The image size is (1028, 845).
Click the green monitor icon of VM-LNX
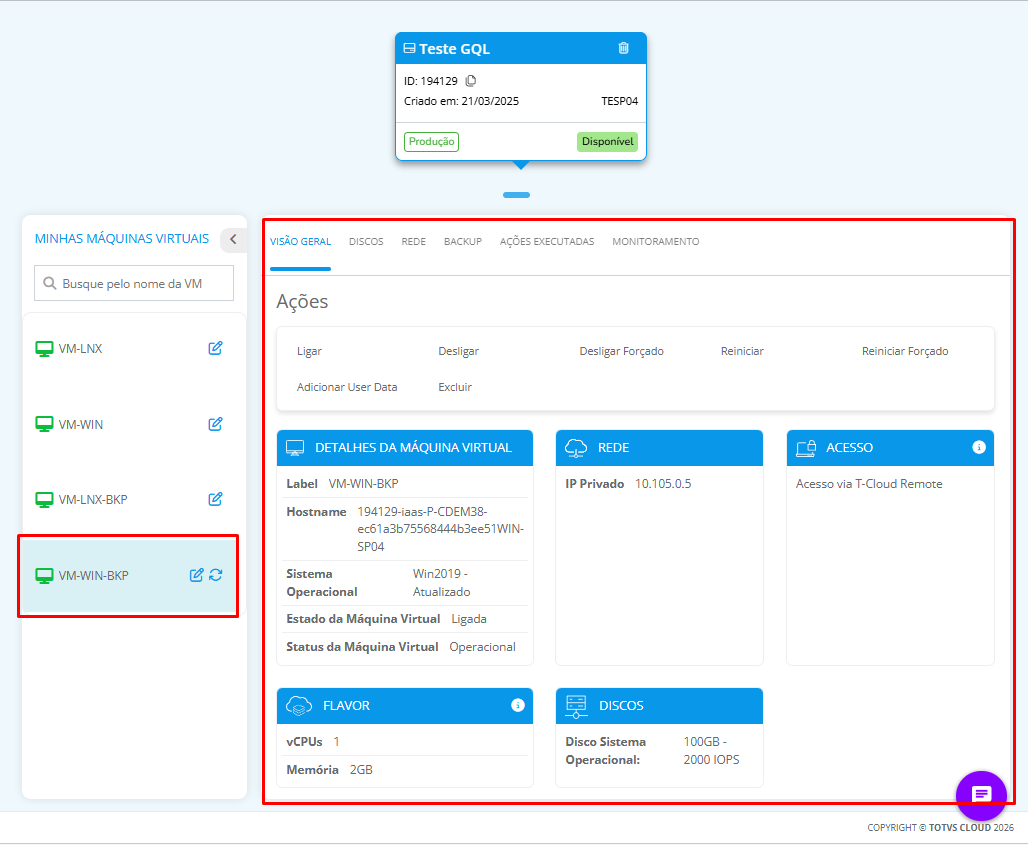tap(44, 349)
